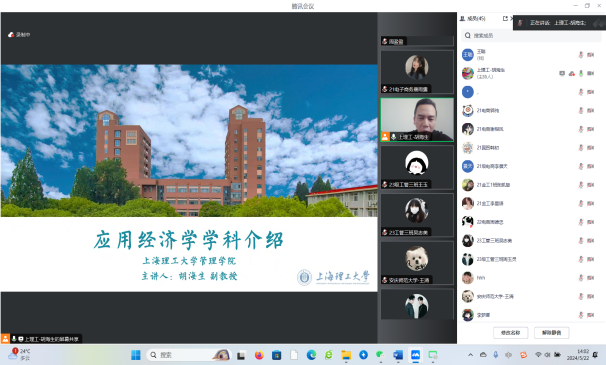Click the rename button below the member list
Image resolution: width=606 pixels, height=365 pixels.
pos(511,333)
